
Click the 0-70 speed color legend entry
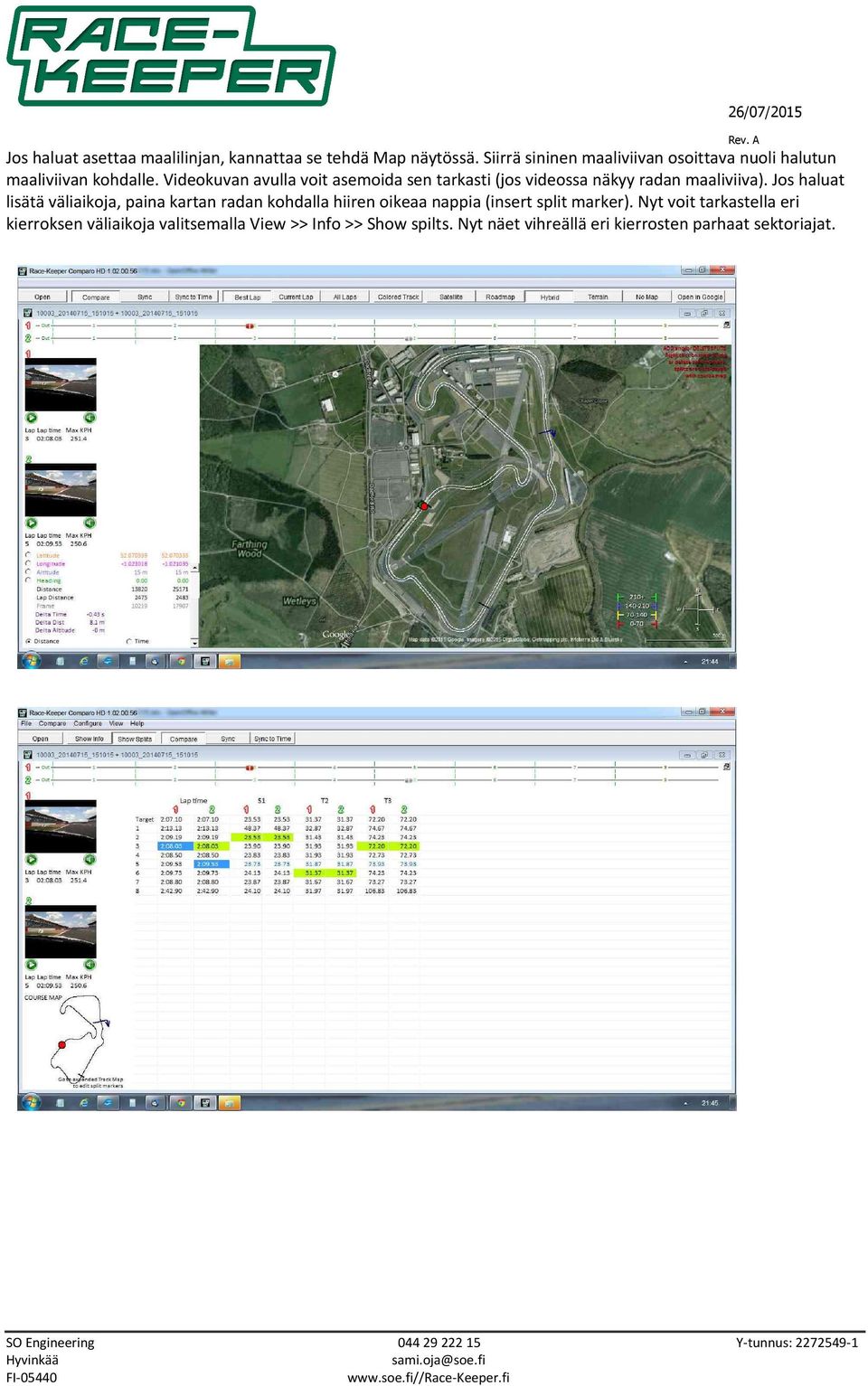point(636,624)
